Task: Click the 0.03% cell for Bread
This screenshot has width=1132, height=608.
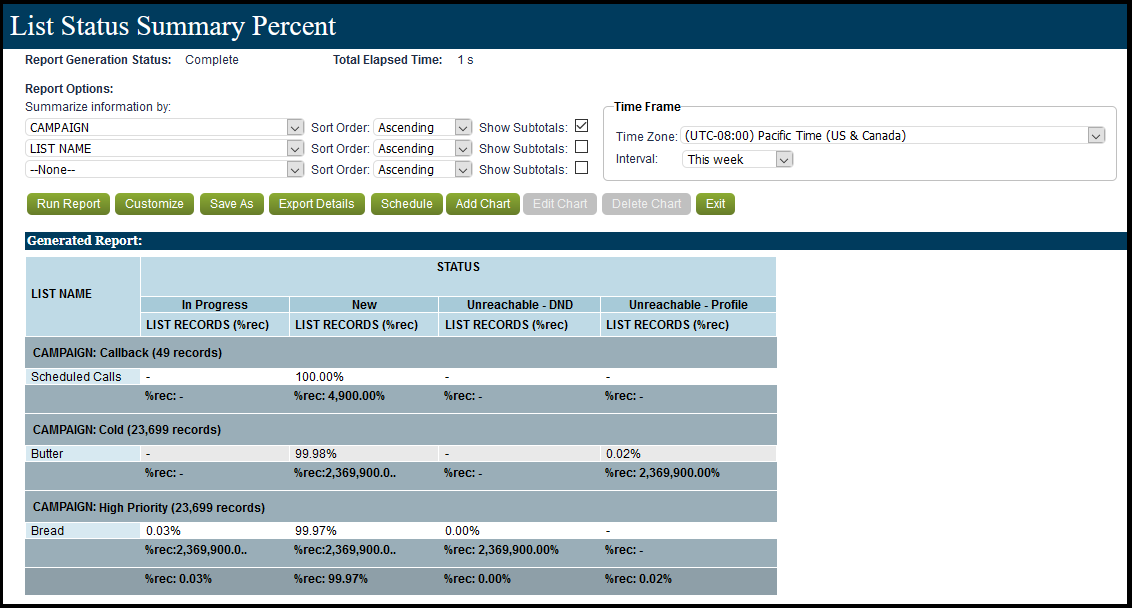Action: click(215, 531)
